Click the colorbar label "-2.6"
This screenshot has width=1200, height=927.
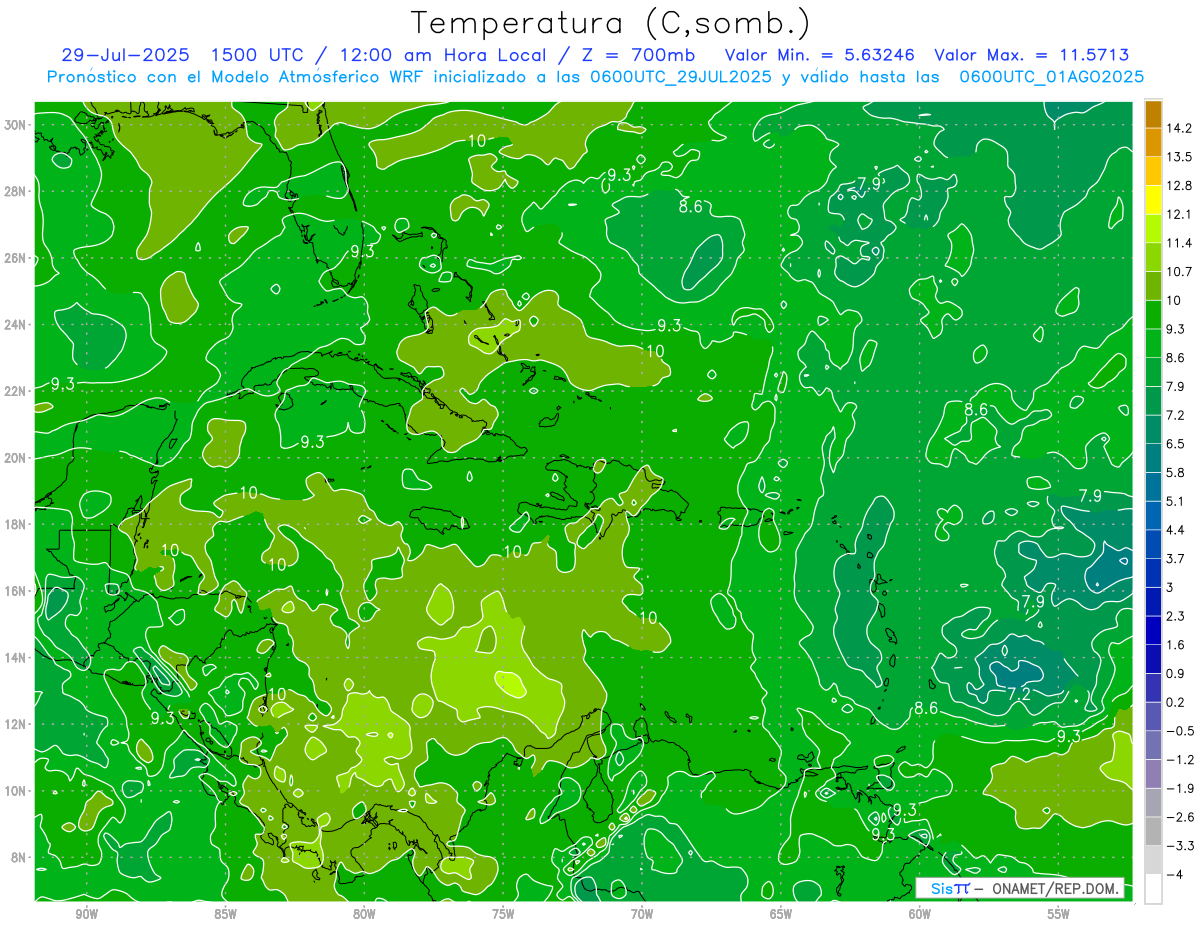1178,817
